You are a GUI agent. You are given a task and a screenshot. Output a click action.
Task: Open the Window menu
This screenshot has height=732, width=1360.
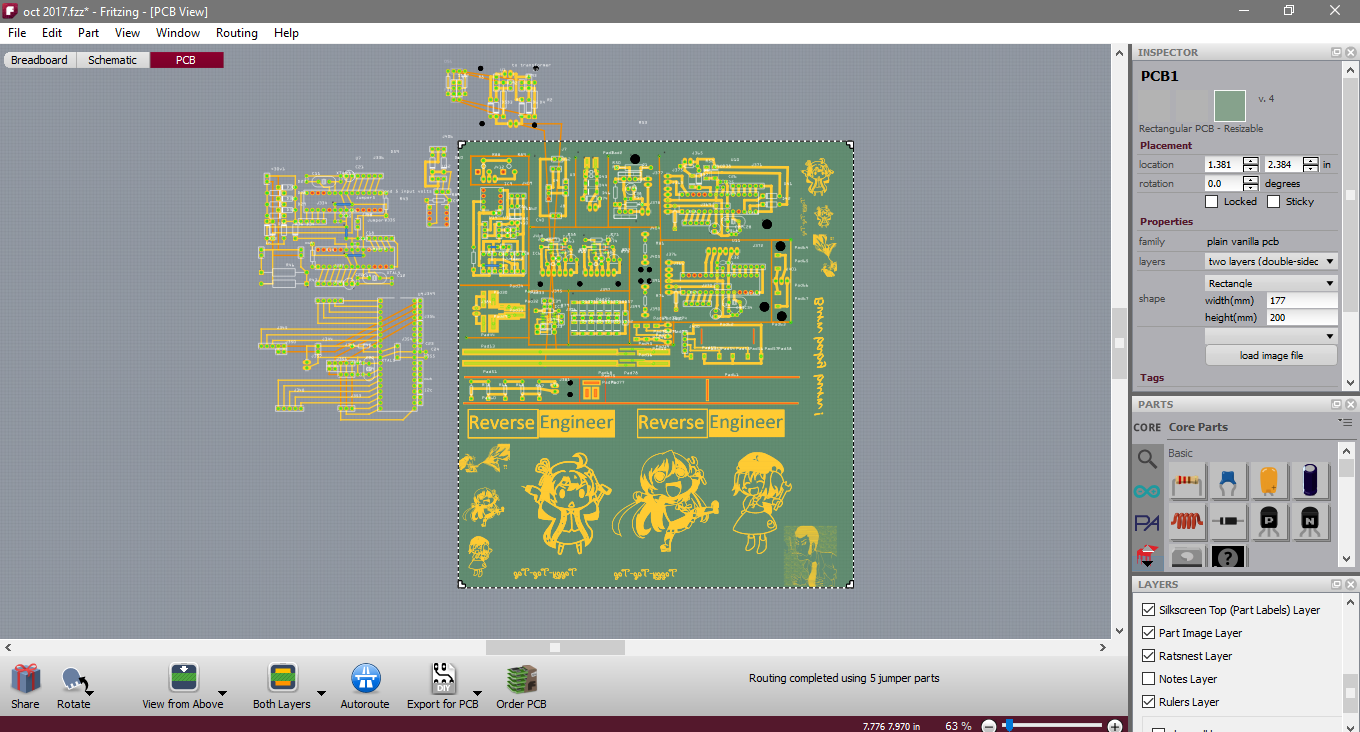click(x=178, y=33)
